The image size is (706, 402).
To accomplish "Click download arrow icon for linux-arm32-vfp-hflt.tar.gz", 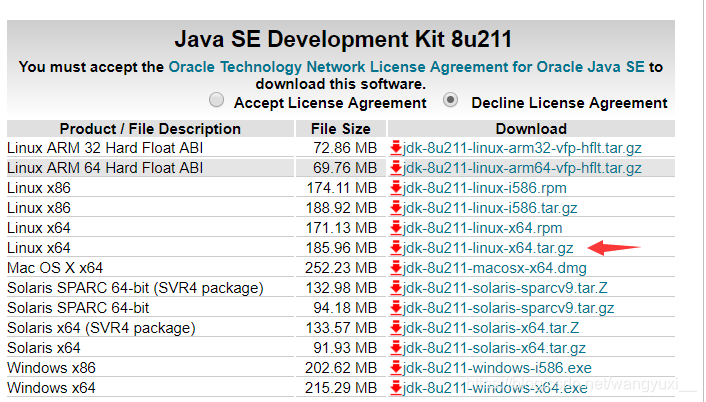I will click(396, 148).
